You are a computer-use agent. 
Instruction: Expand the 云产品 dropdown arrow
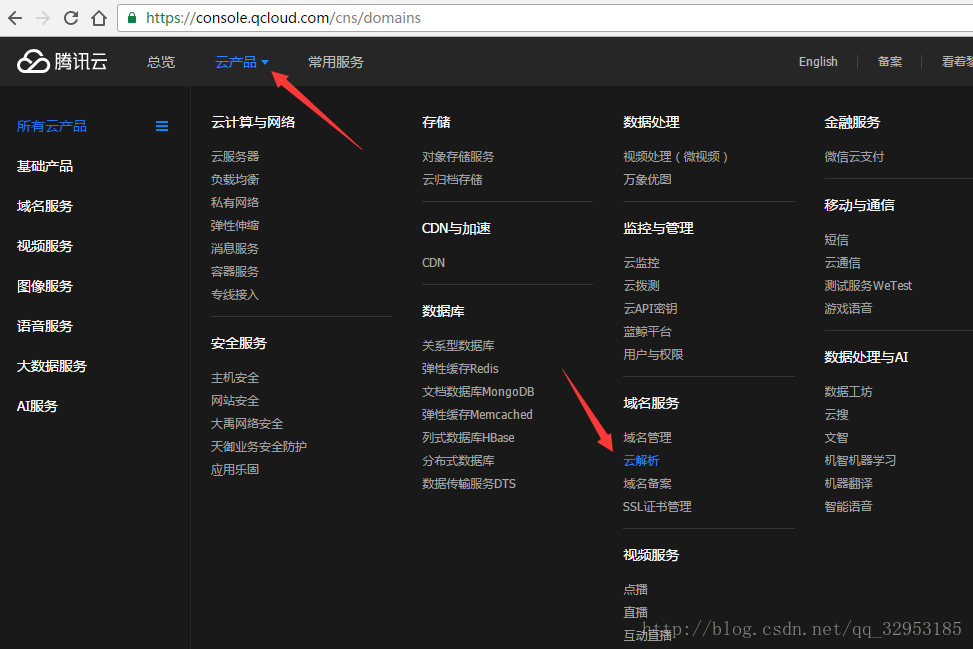265,62
